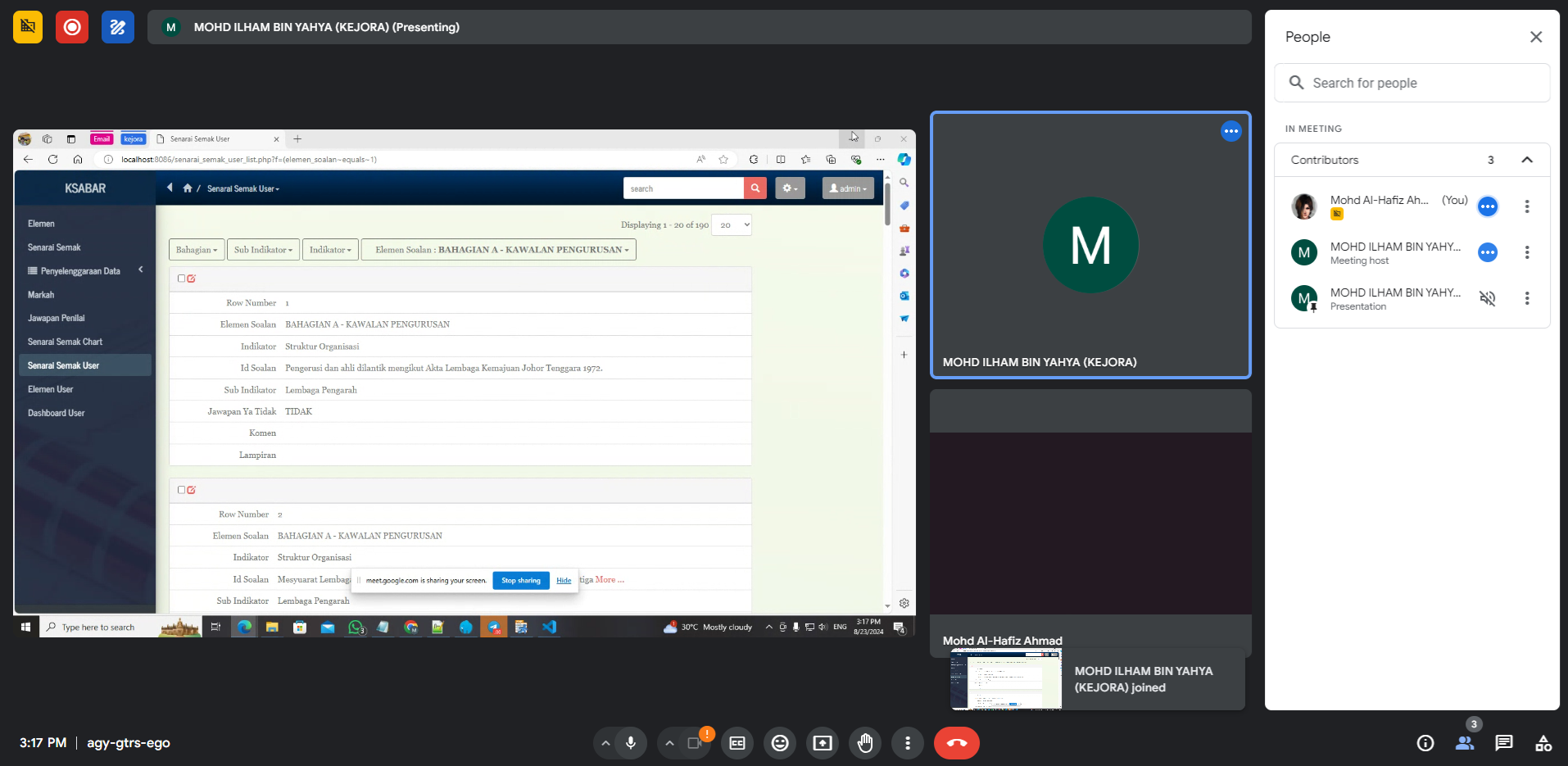Viewport: 1568px width, 766px height.
Task: Open options on MOHD ILHAM video tile
Action: pos(1230,131)
